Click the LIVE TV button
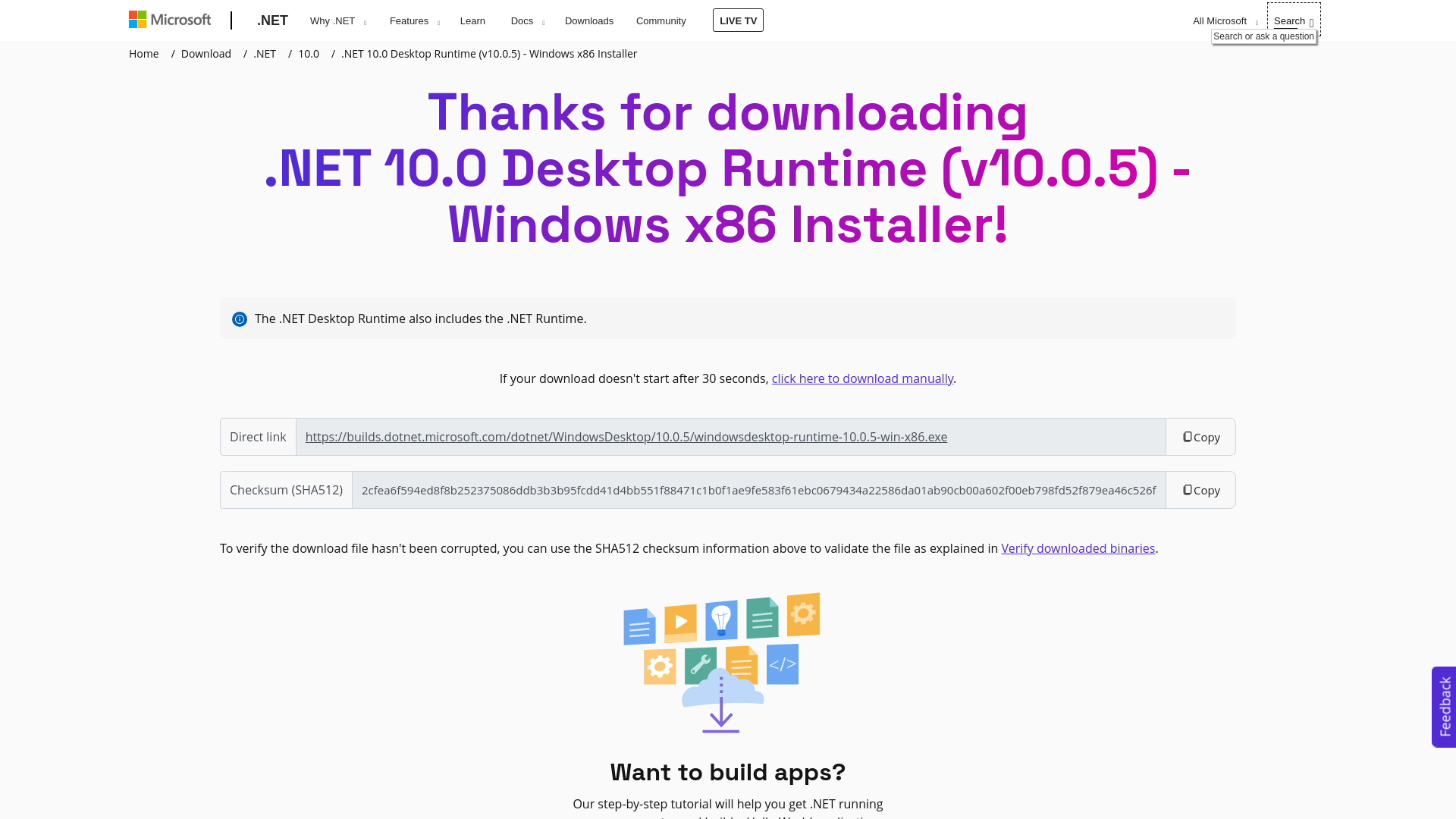Image resolution: width=1456 pixels, height=819 pixels. (x=738, y=20)
